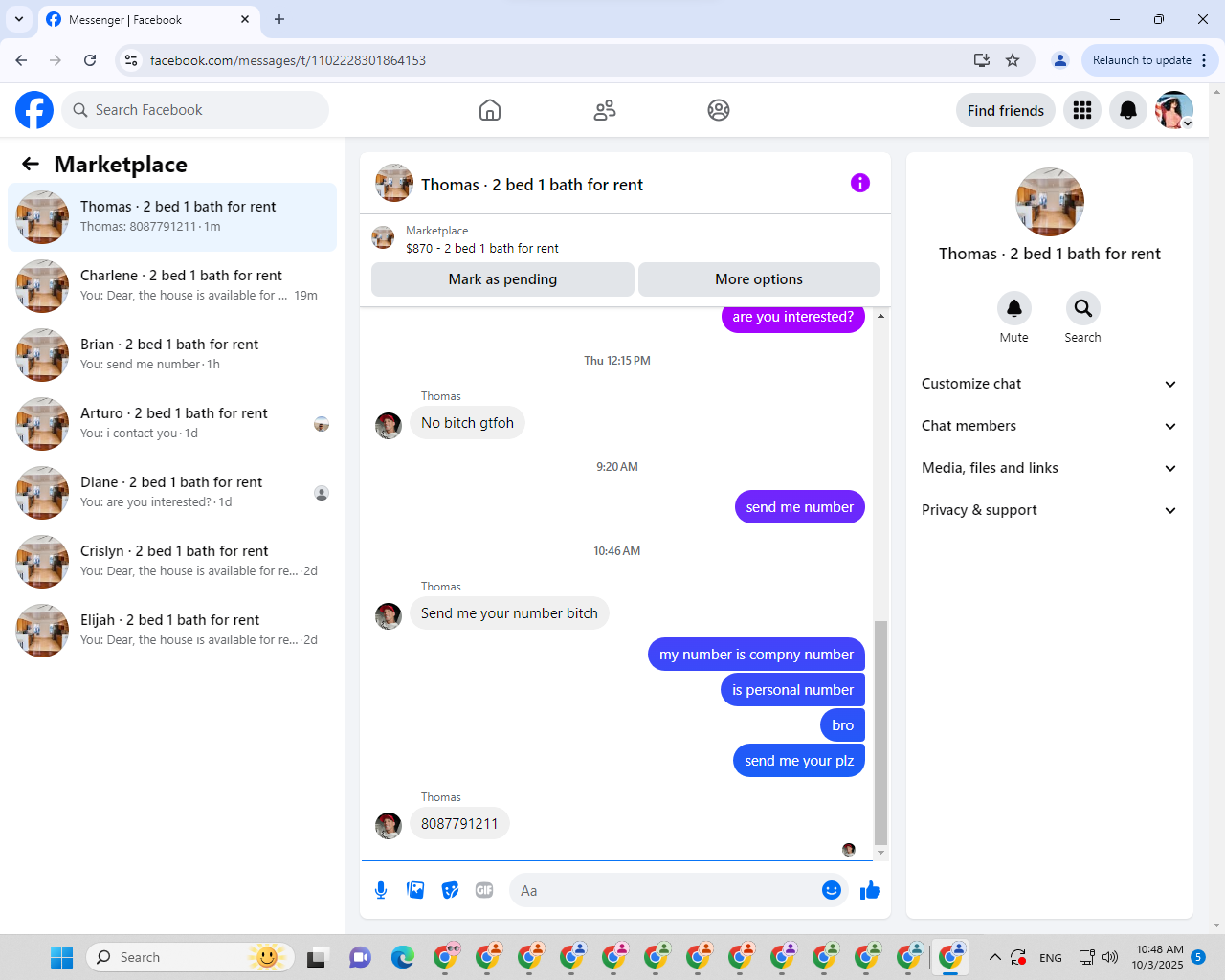
Task: Open Charlene conversation in chat list
Action: tap(172, 286)
